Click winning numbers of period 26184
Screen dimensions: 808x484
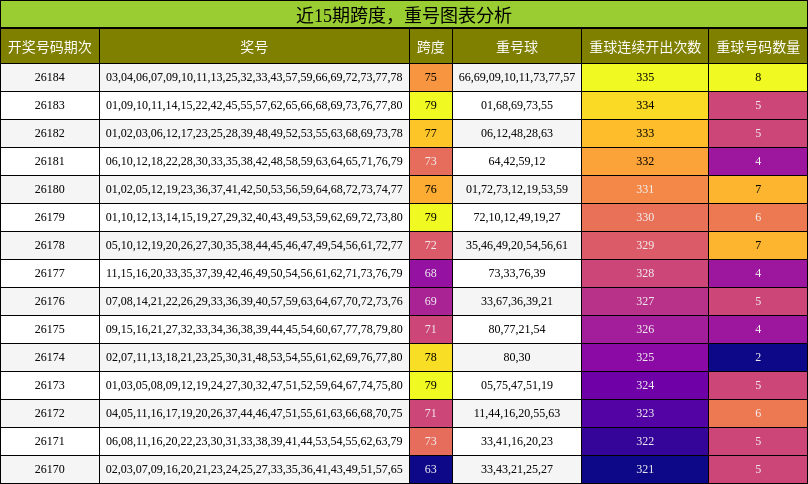pos(255,77)
